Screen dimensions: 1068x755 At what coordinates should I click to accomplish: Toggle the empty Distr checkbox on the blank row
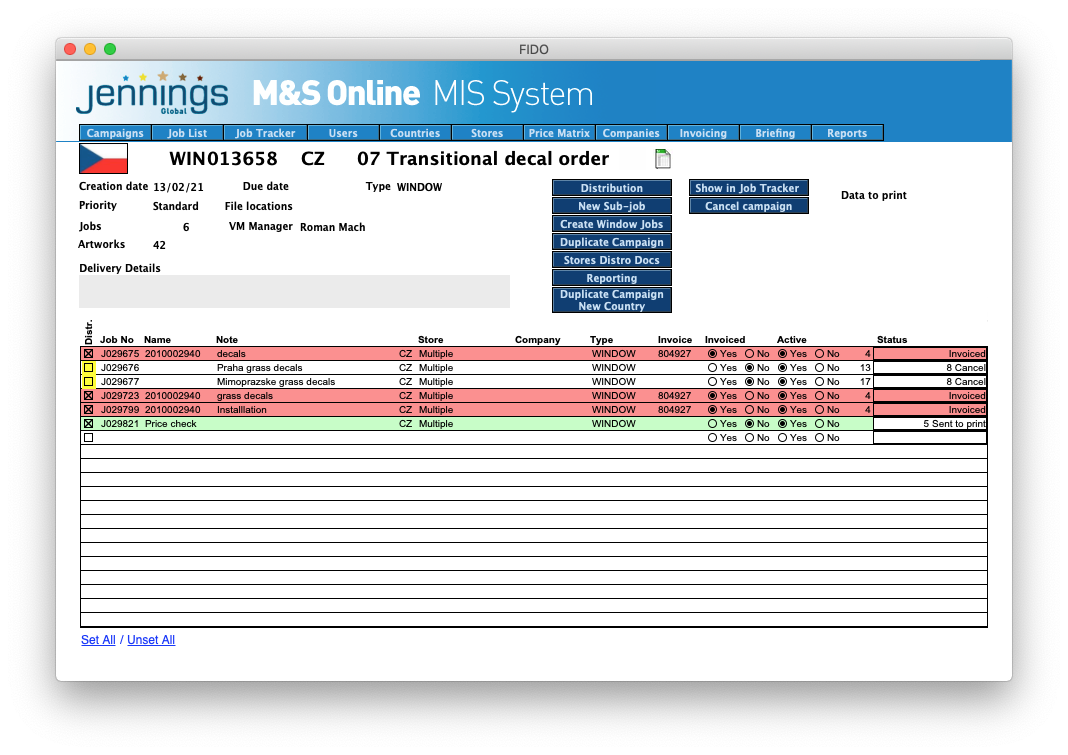[x=87, y=437]
